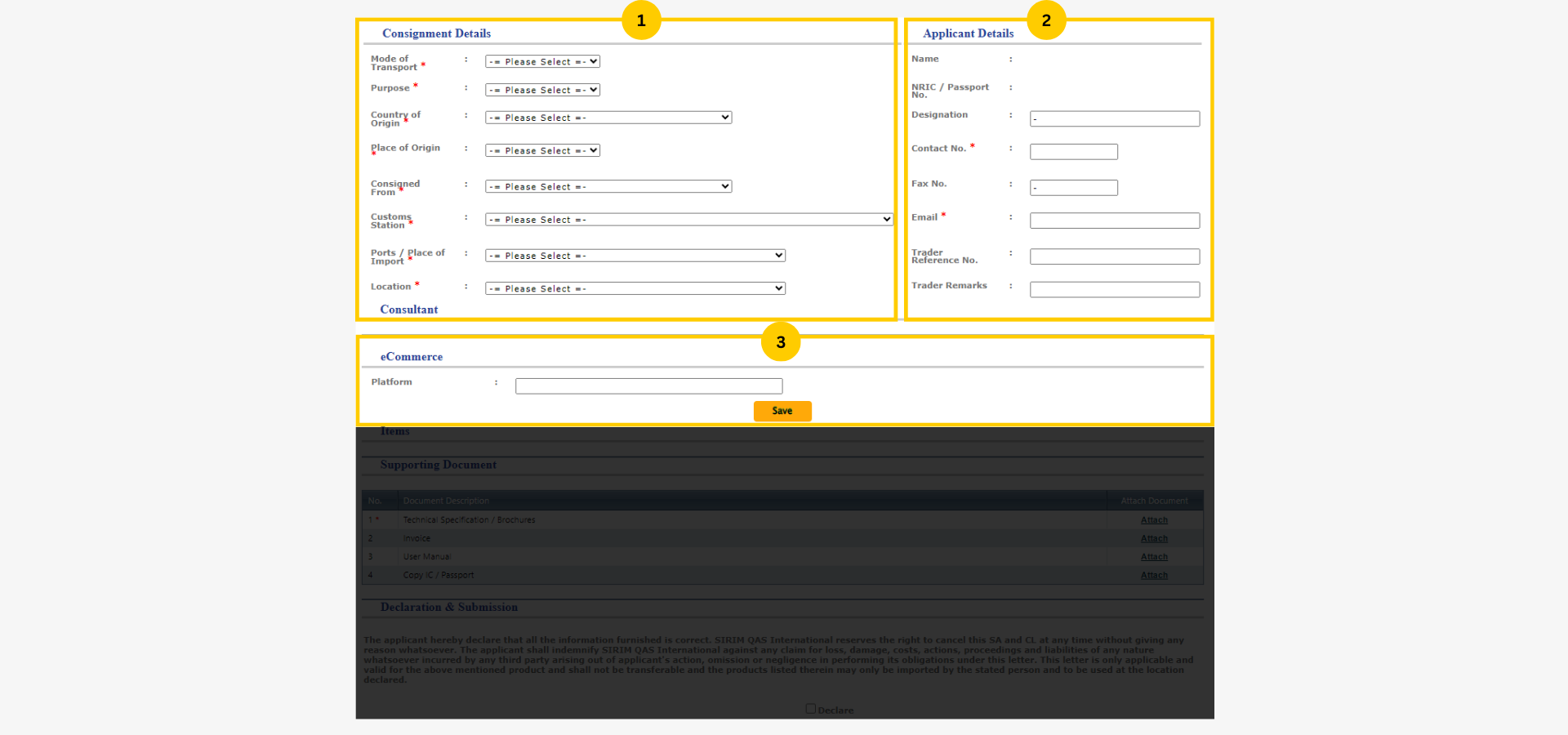Click the Platform field under eCommerce
Image resolution: width=1568 pixels, height=735 pixels.
tap(648, 385)
